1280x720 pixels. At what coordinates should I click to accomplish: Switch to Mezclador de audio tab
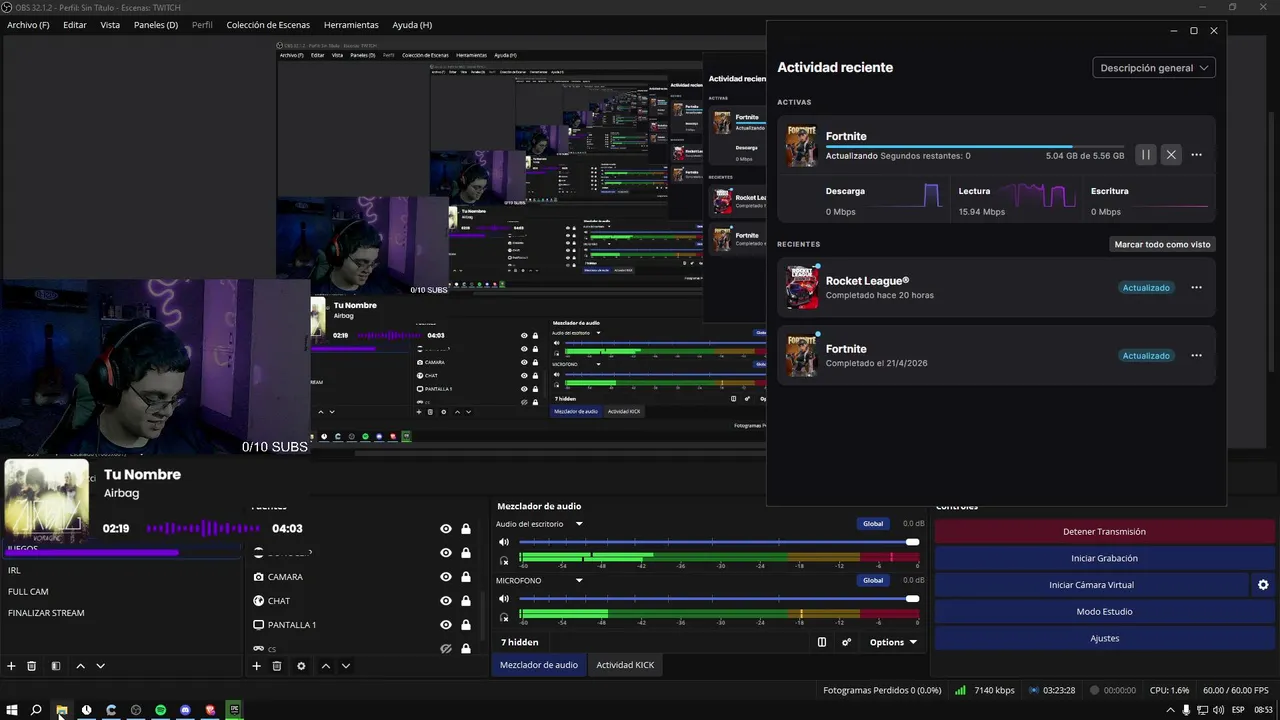(x=539, y=665)
